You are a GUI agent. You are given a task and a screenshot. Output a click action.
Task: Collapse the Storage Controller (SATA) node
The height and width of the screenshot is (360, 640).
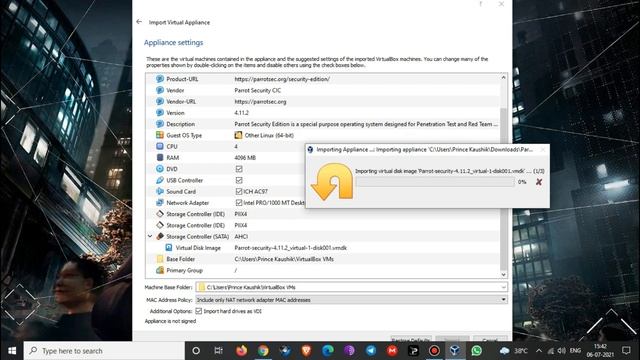tap(150, 236)
